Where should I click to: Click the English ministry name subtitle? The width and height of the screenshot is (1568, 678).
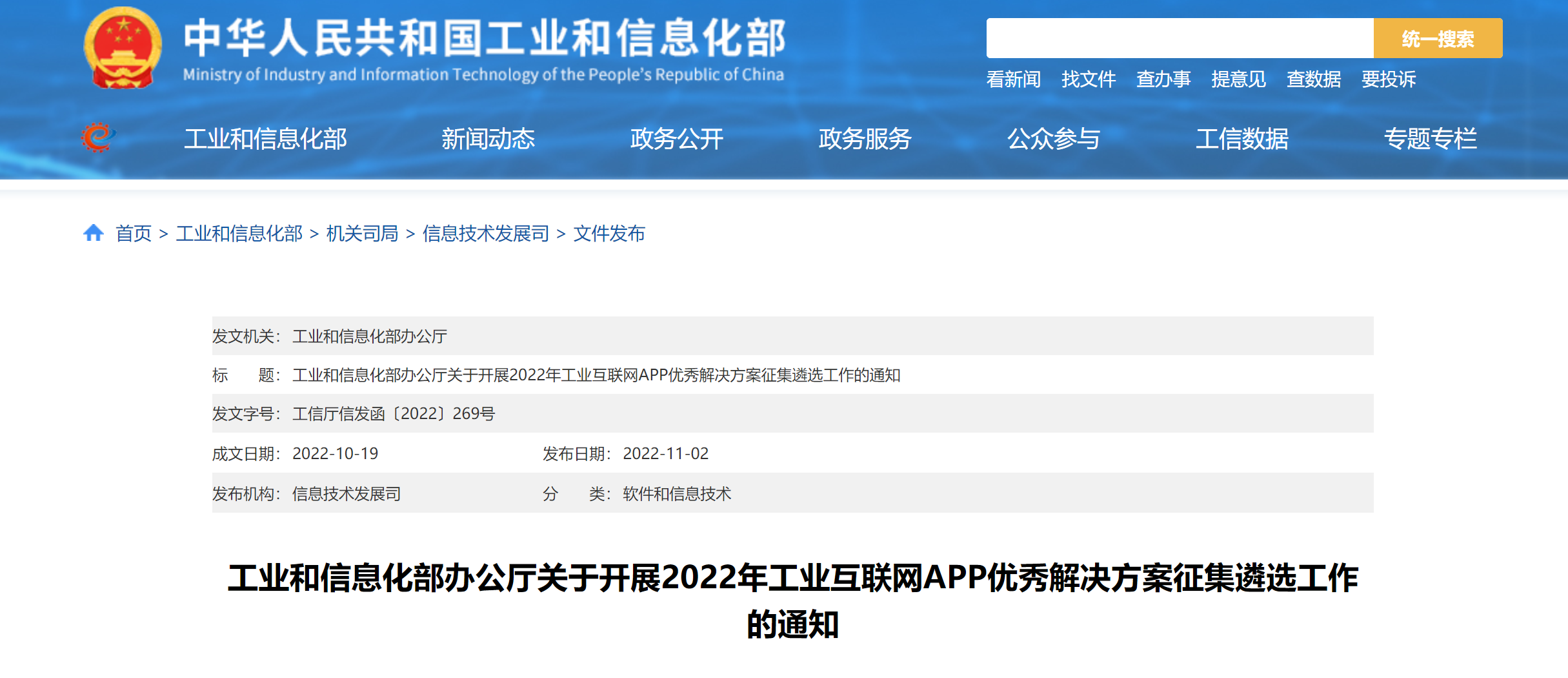point(483,75)
